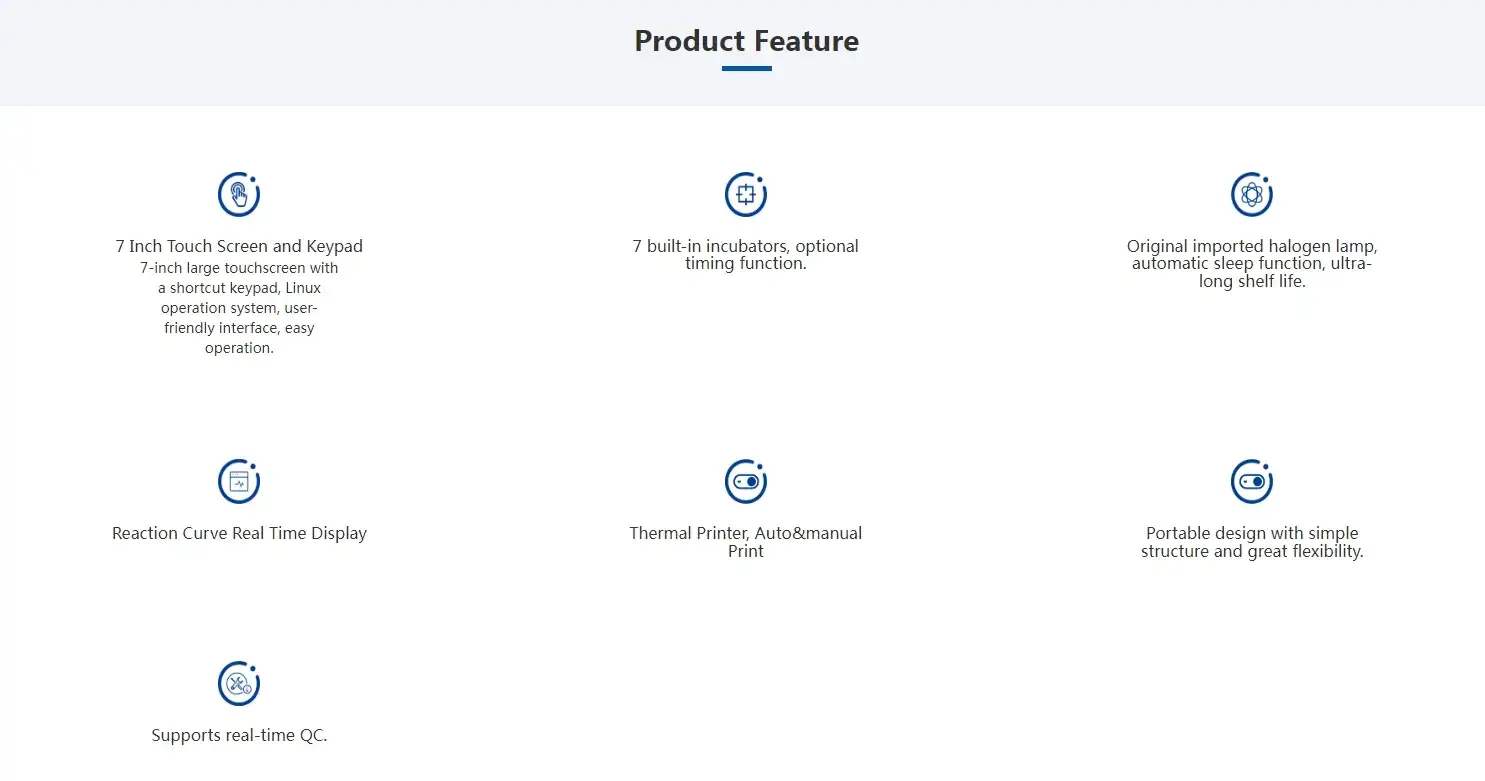Click the words 'optional timing function'

[770, 255]
